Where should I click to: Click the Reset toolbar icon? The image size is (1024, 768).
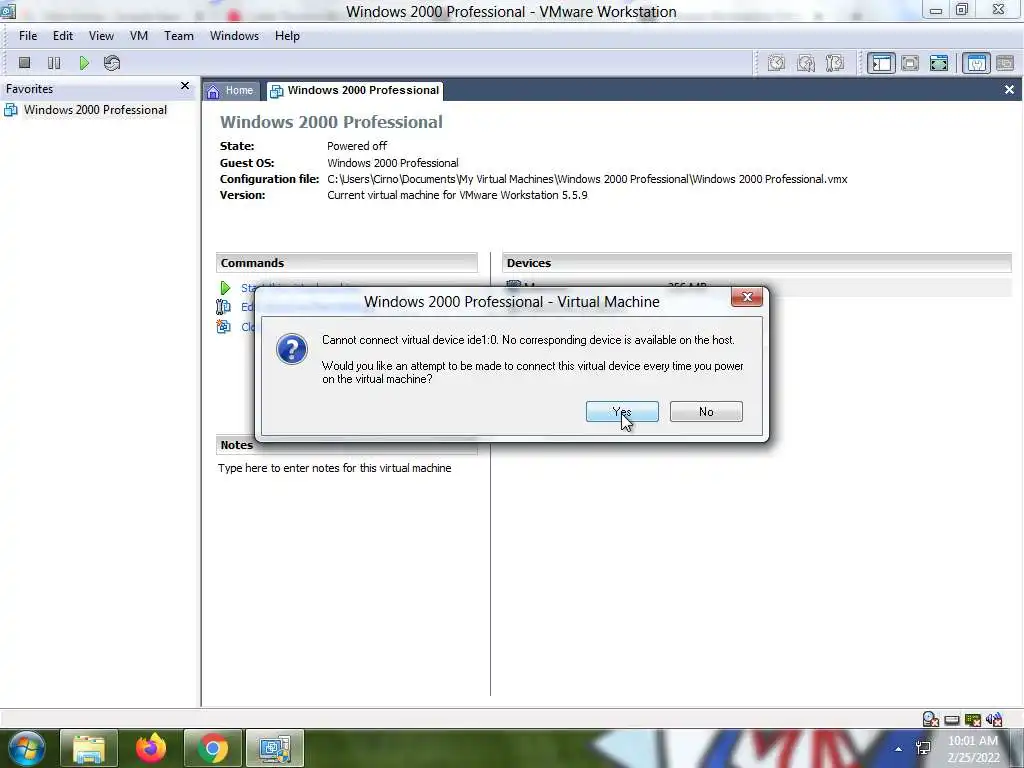click(112, 63)
